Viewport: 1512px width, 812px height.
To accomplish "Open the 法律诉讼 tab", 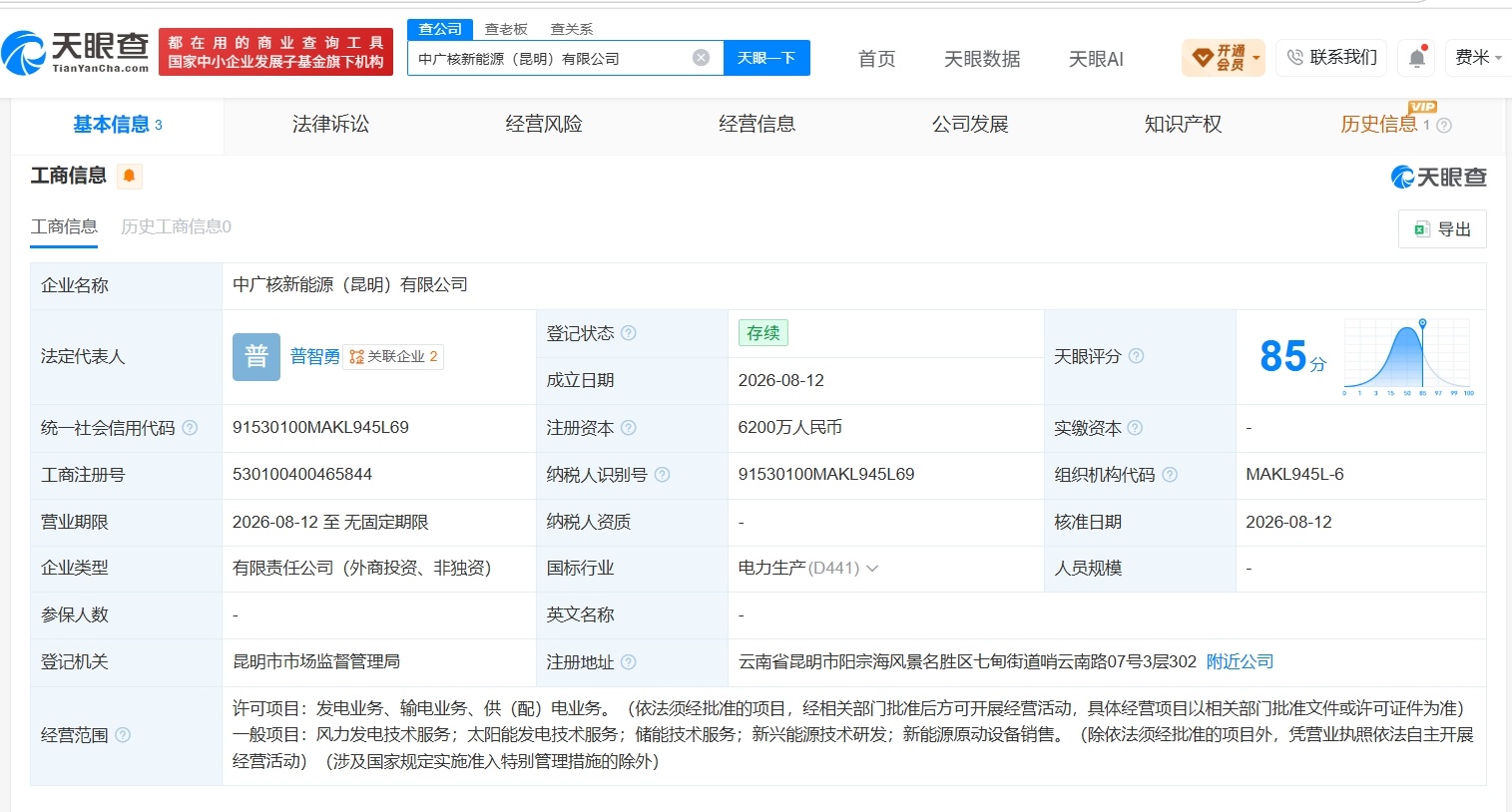I will (x=330, y=125).
